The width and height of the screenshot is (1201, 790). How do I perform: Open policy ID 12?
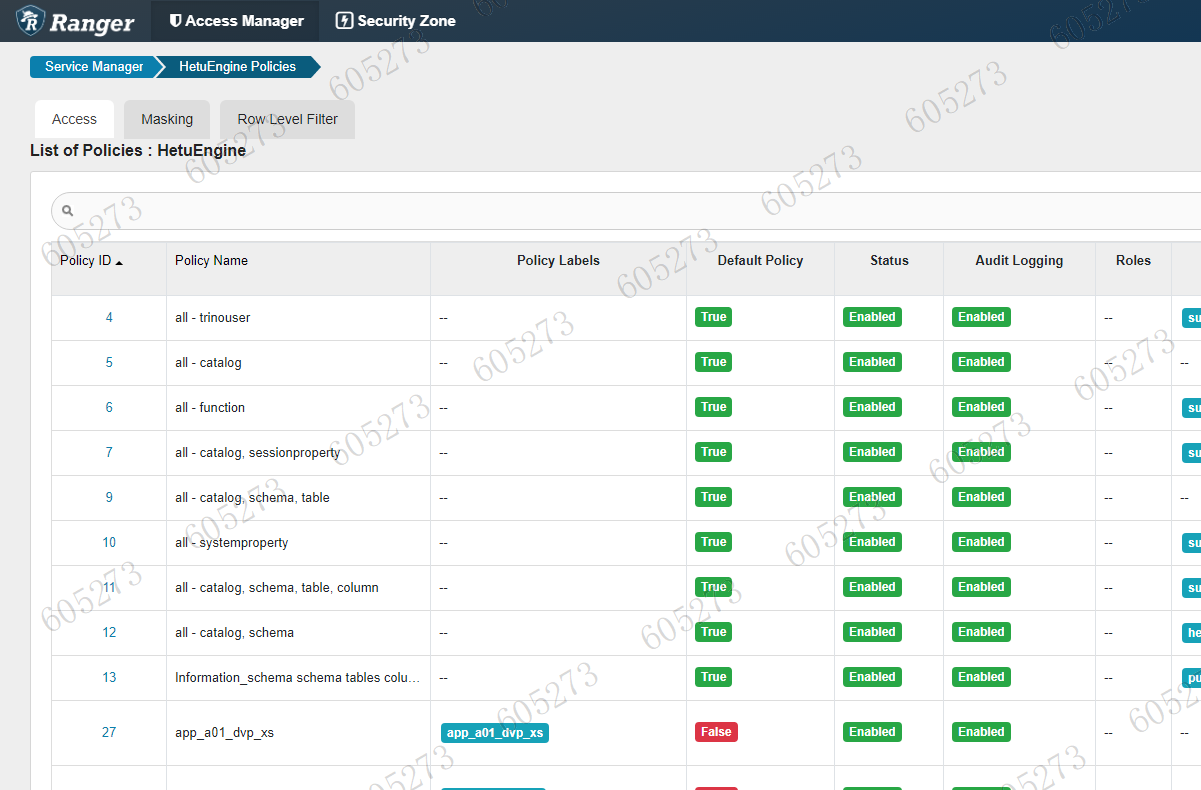[x=109, y=633]
